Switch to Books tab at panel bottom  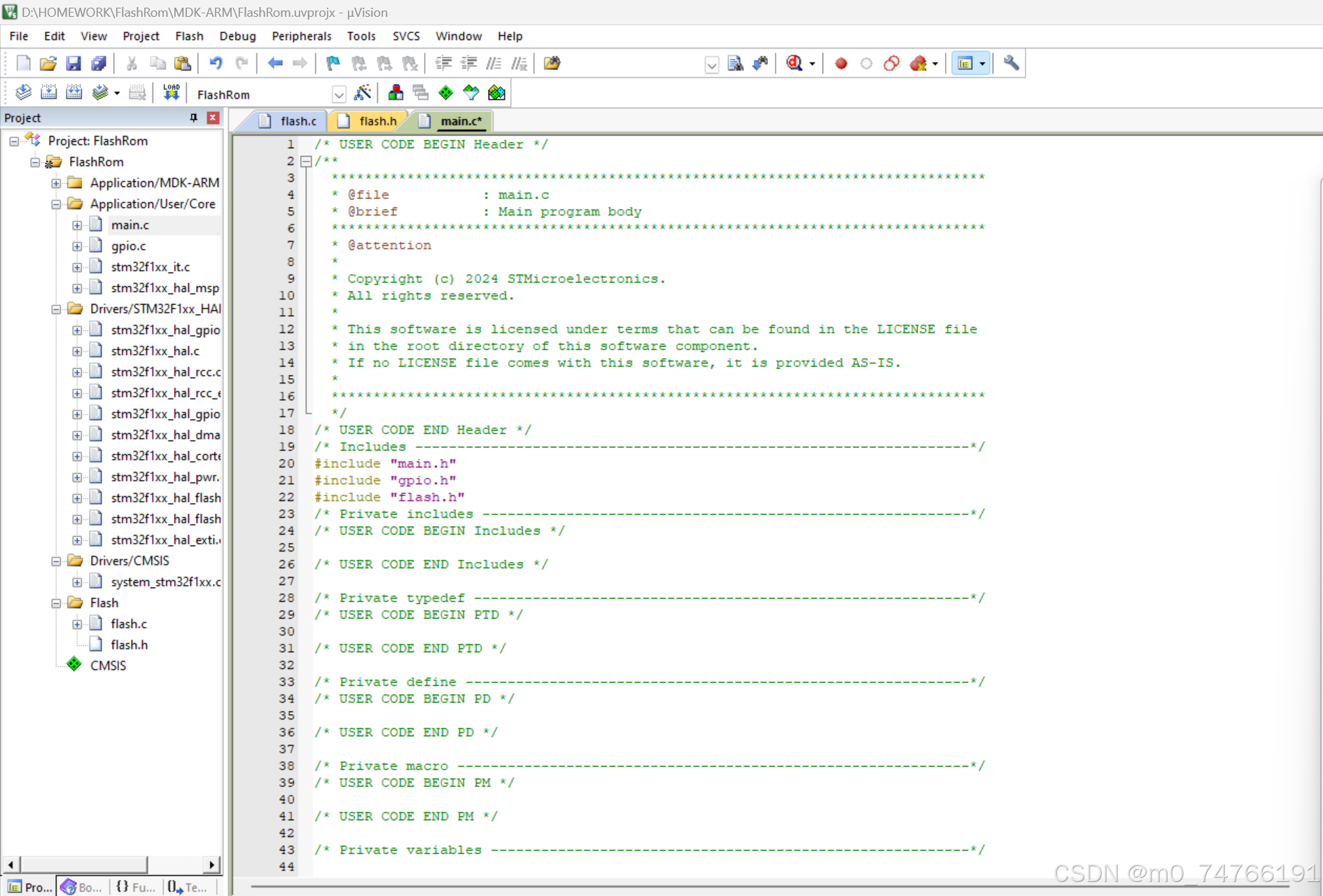click(x=81, y=887)
